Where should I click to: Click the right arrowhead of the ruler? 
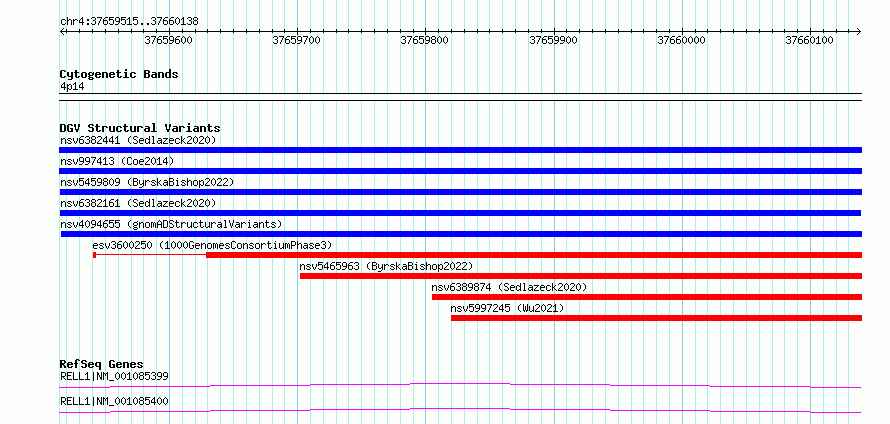(859, 31)
